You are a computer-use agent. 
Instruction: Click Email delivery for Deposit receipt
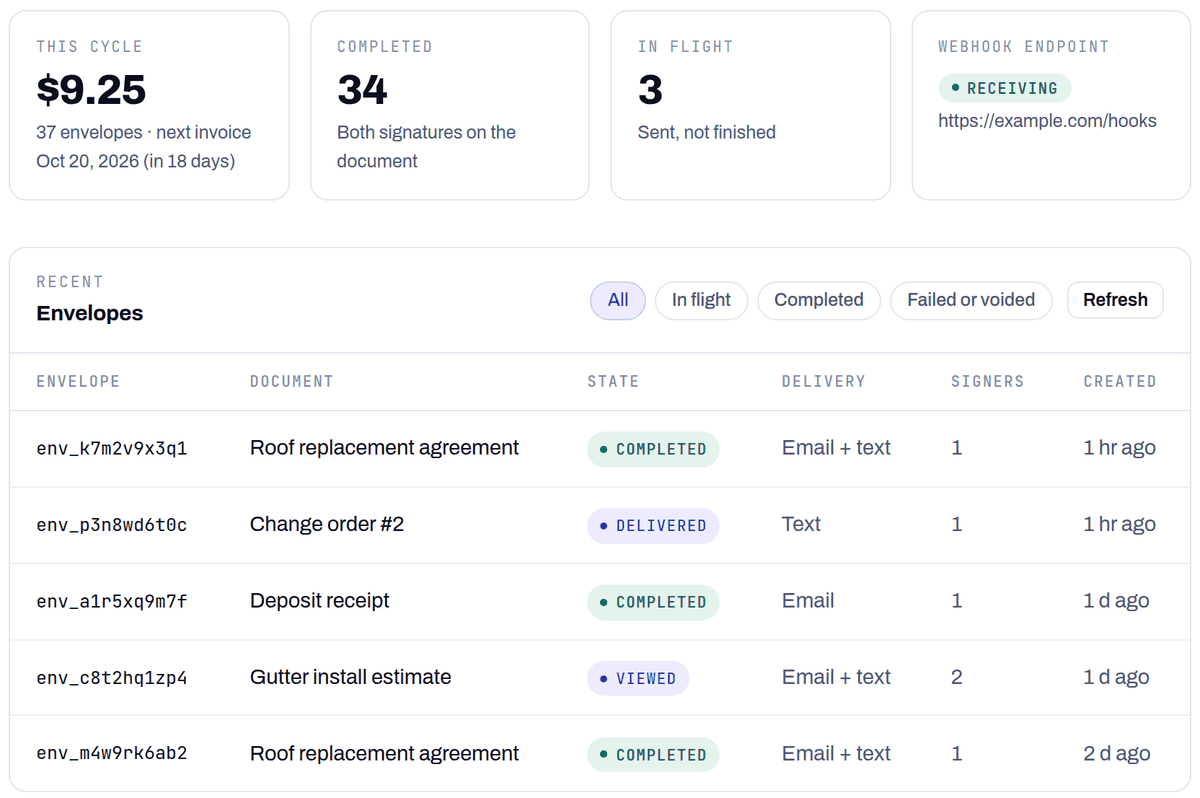coord(808,601)
